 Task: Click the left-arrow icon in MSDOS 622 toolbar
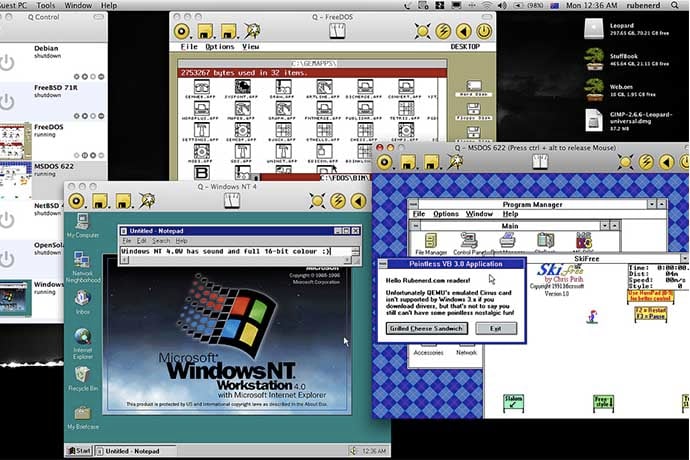(666, 162)
